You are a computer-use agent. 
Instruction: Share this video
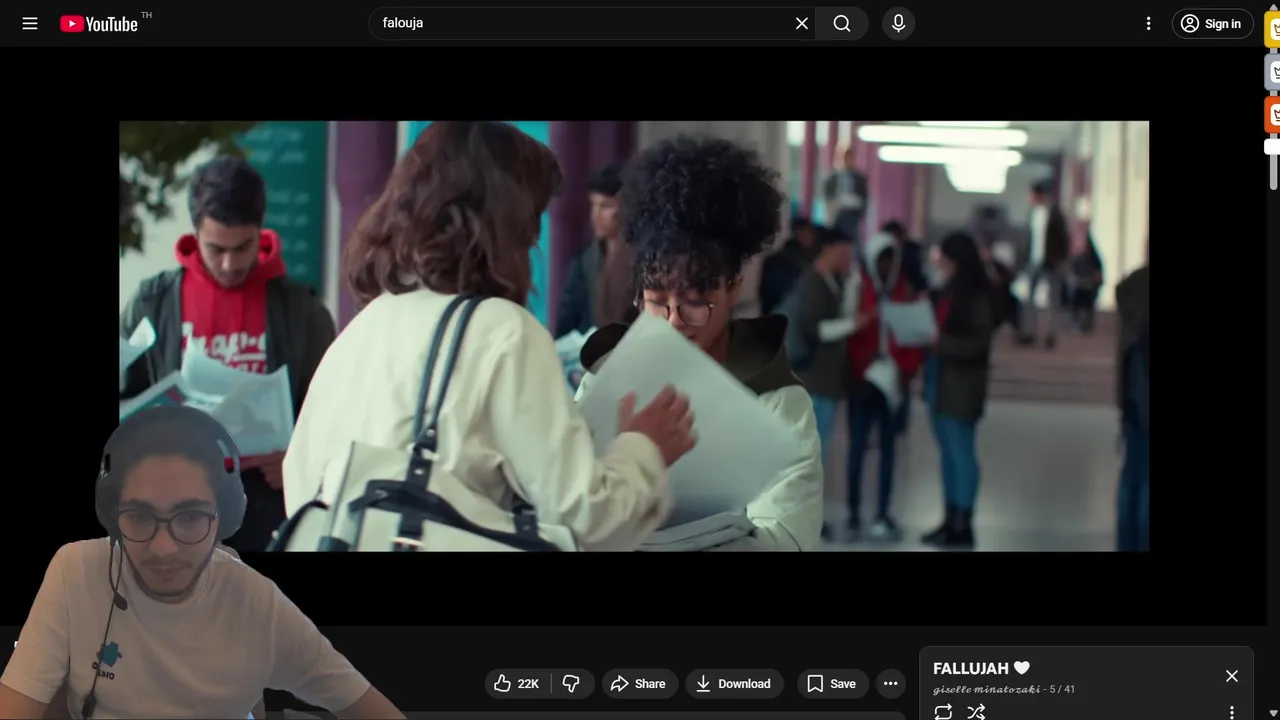(x=638, y=684)
